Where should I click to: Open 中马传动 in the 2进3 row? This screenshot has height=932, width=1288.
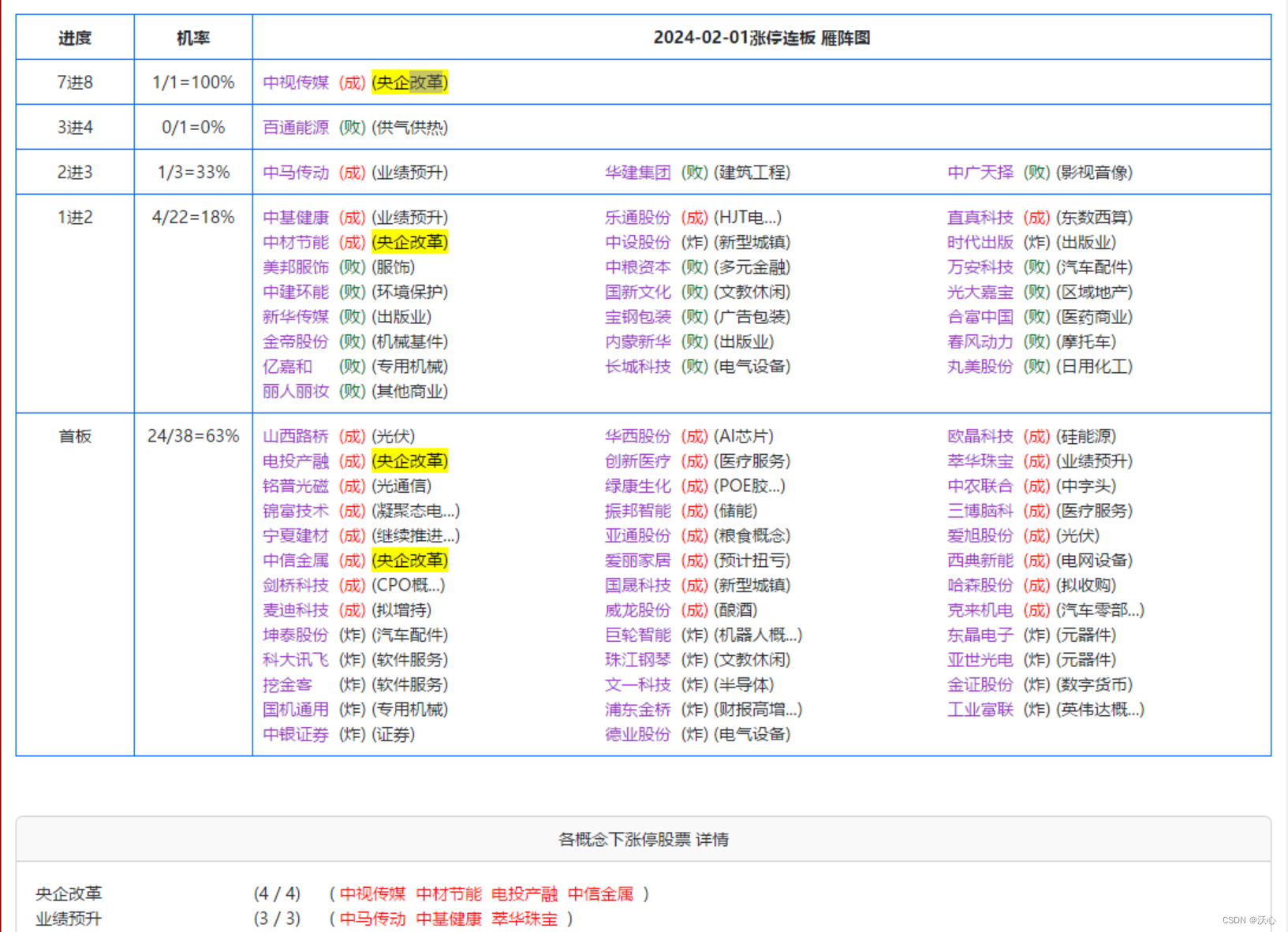(x=296, y=172)
